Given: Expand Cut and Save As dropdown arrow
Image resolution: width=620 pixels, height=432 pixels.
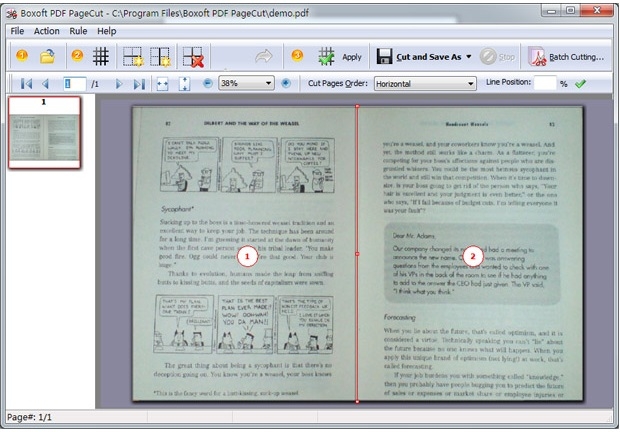Looking at the screenshot, I should pyautogui.click(x=469, y=57).
